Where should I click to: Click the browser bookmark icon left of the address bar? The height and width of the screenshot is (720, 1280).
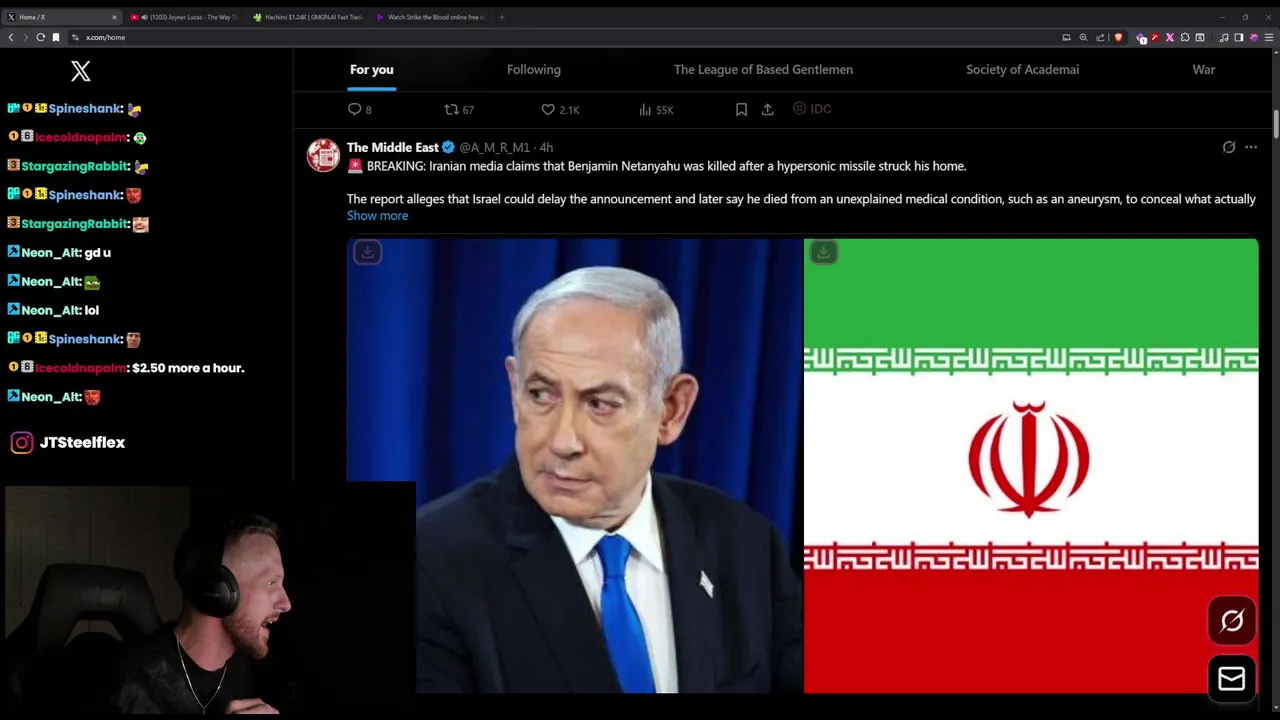[56, 37]
